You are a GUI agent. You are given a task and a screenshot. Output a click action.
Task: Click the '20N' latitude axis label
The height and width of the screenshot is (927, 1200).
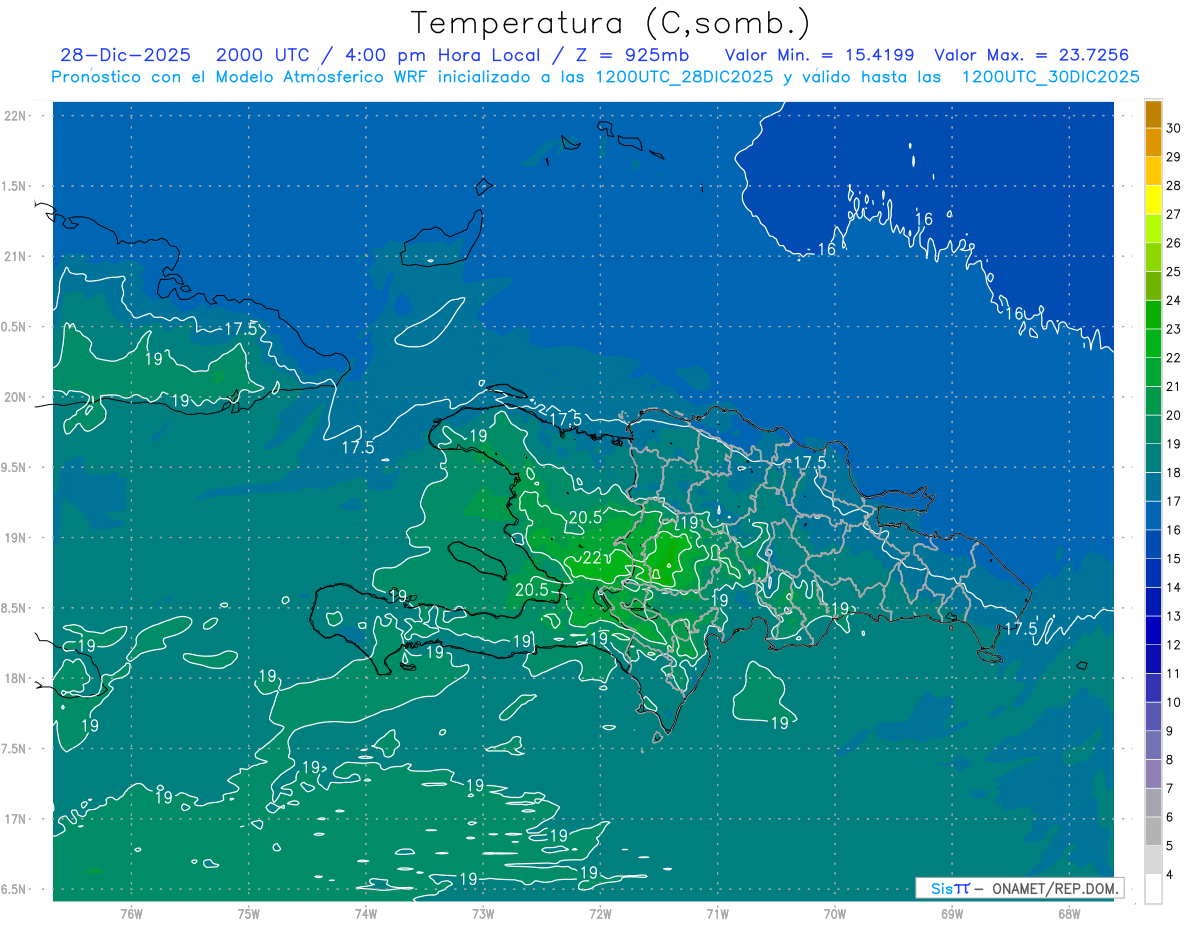15,397
